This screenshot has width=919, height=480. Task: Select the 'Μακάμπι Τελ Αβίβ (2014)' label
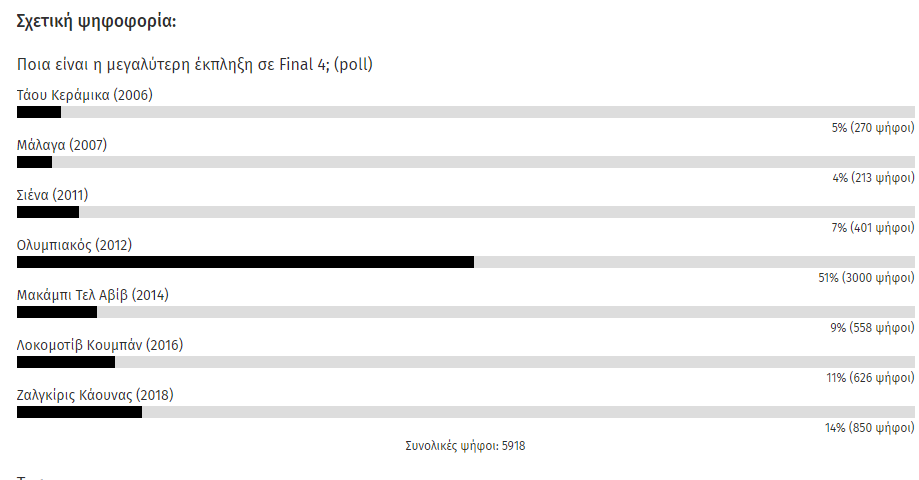[94, 295]
